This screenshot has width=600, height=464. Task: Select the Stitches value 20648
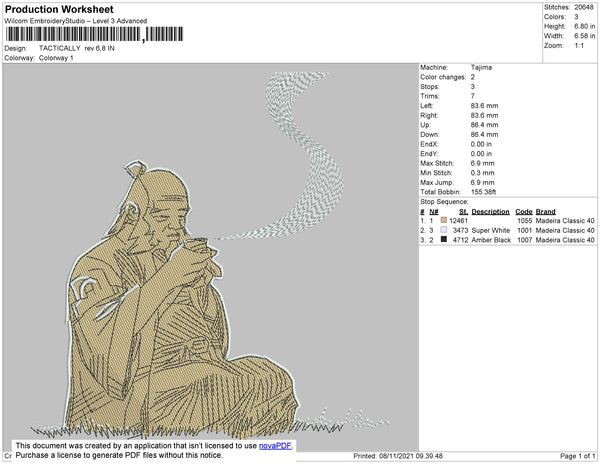[584, 7]
